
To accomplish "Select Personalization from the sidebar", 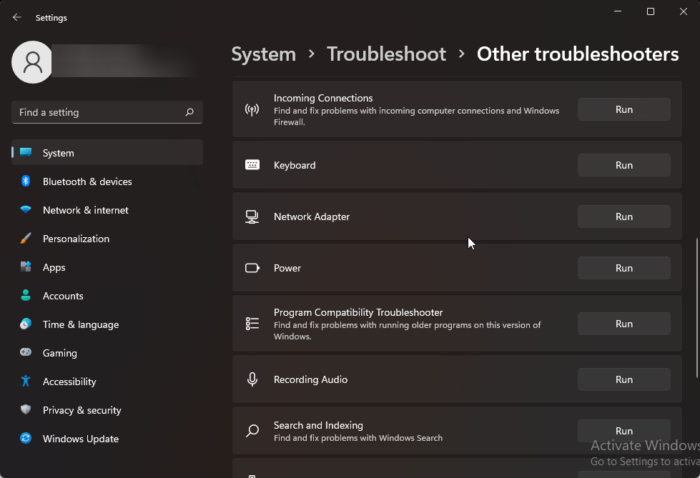I will point(76,239).
